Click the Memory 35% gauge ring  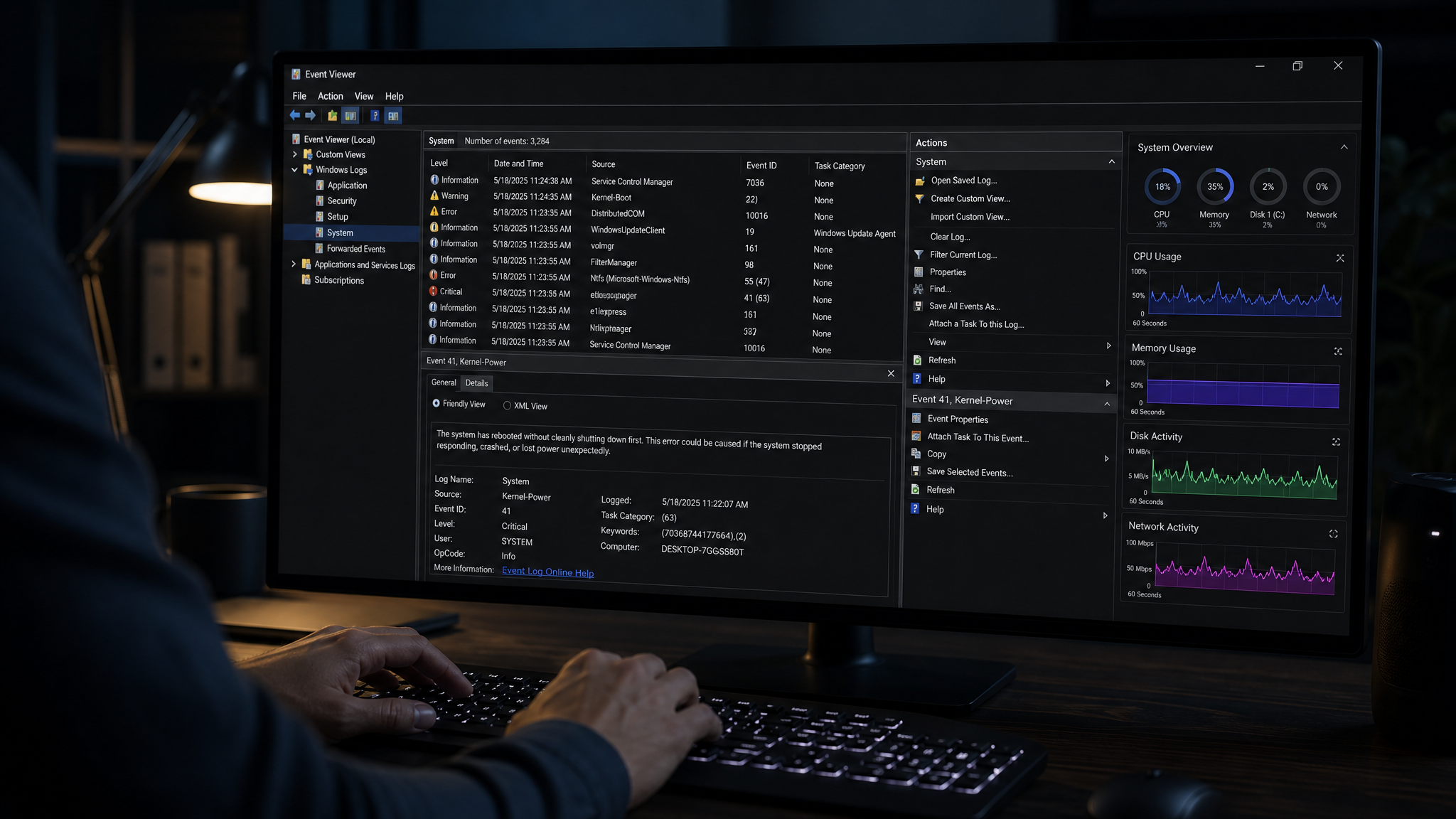click(x=1215, y=187)
